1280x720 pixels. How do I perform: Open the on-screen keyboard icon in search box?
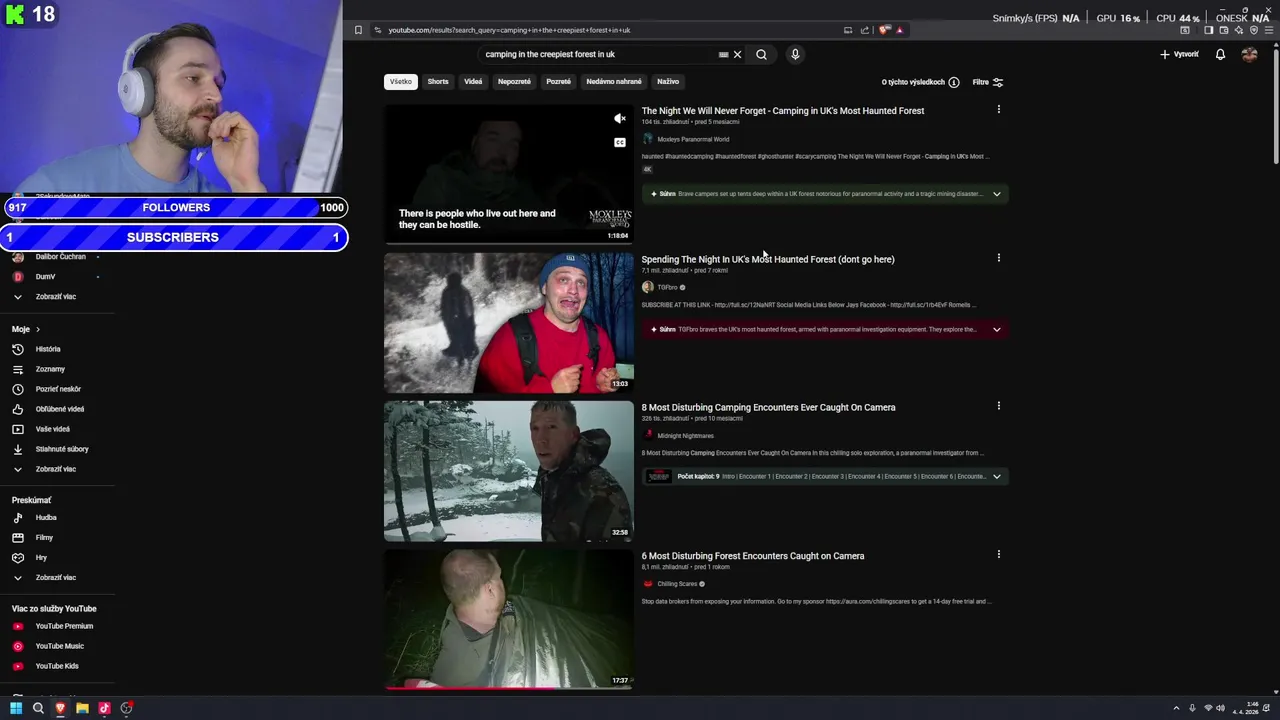[723, 55]
